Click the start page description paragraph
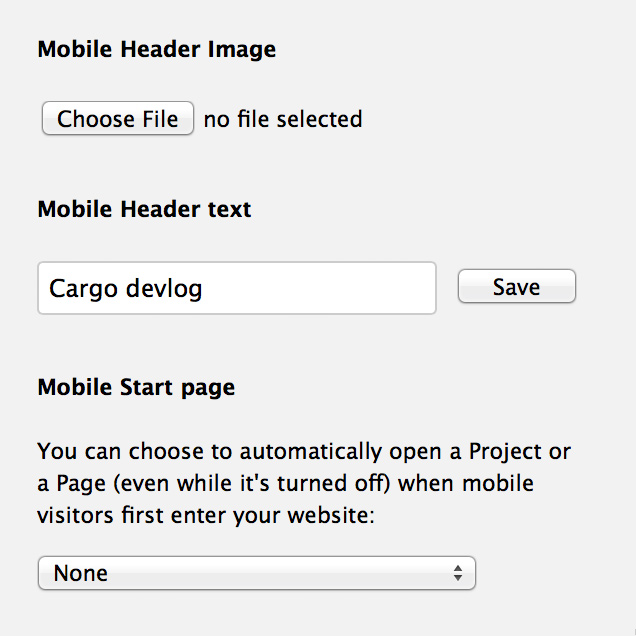This screenshot has height=636, width=636. tap(304, 483)
